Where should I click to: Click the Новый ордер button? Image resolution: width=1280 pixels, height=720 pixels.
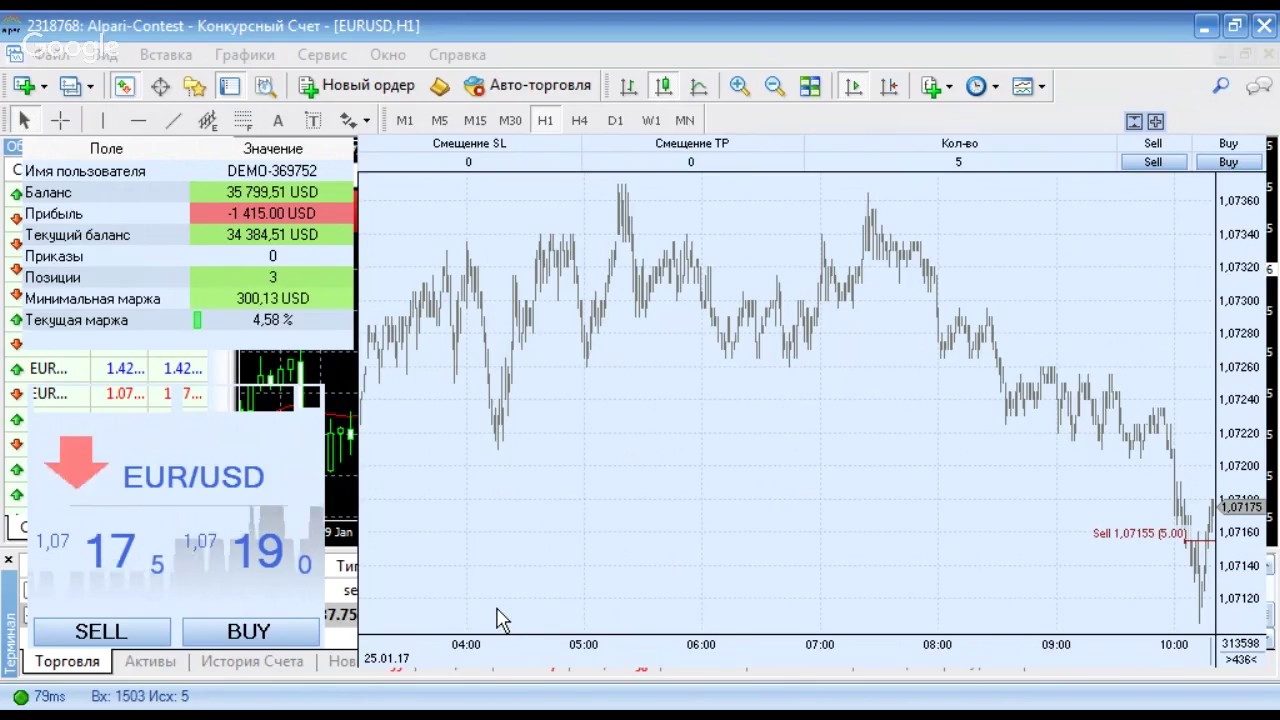pyautogui.click(x=356, y=86)
